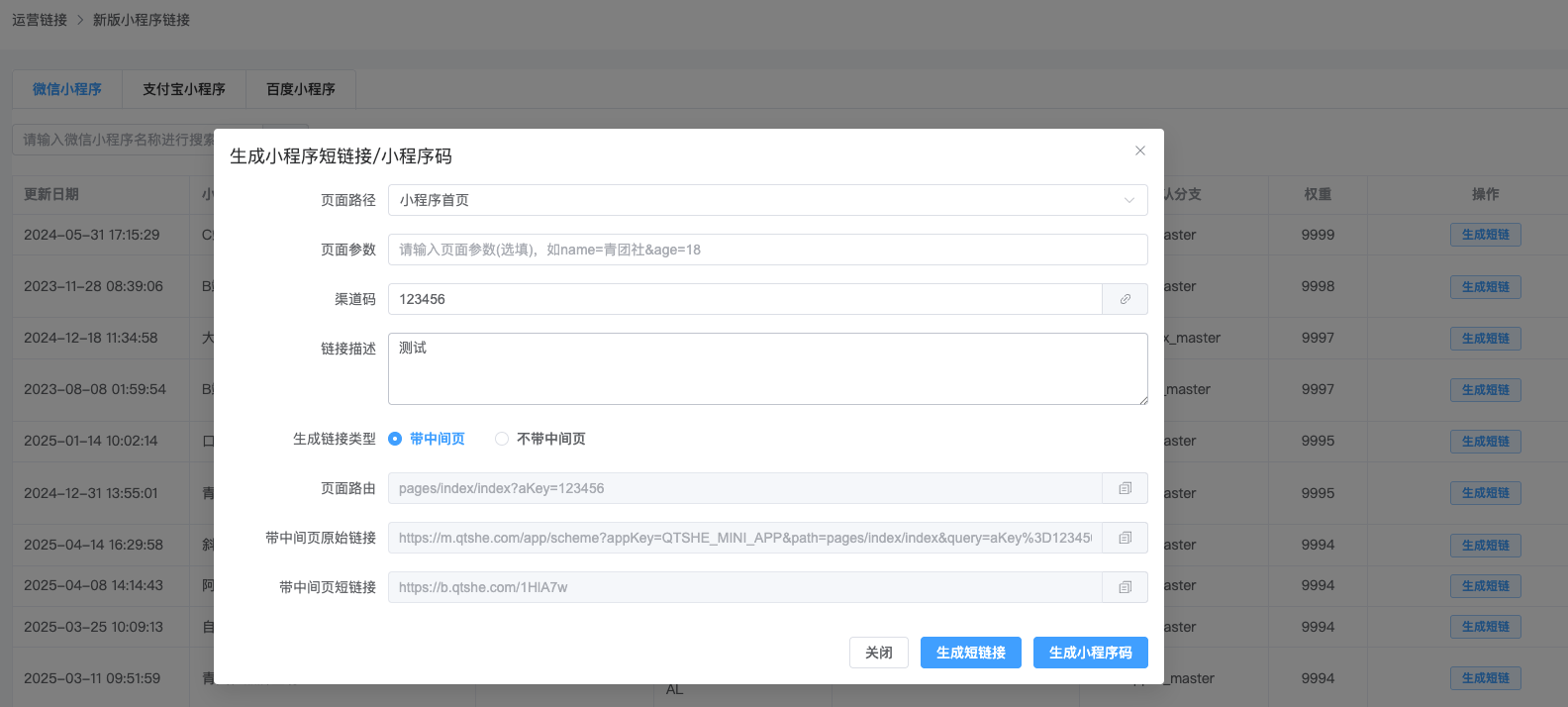Image resolution: width=1568 pixels, height=707 pixels.
Task: Click the date cell 2024-12-18 11:34:58
Action: [x=91, y=338]
